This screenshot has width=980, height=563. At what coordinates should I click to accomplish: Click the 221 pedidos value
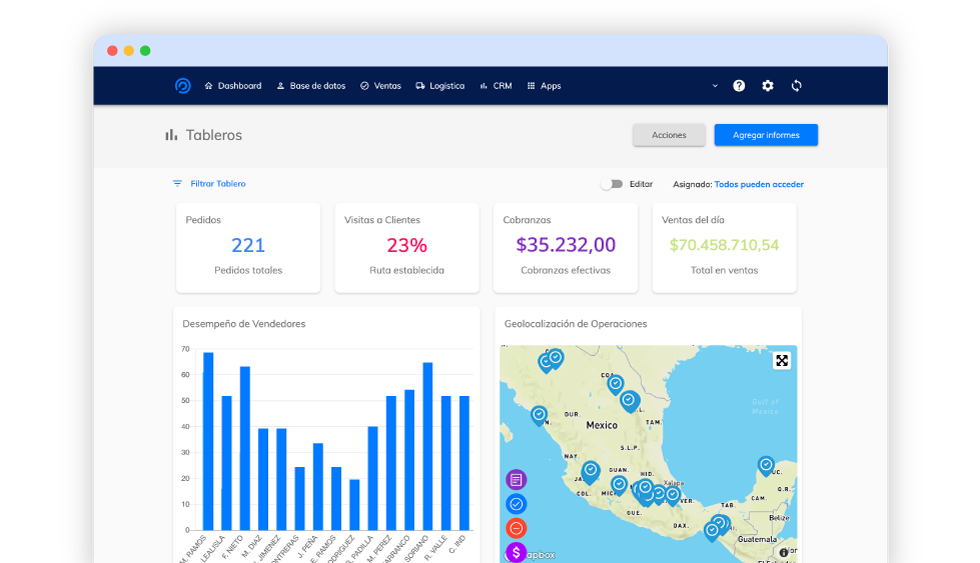pos(248,245)
